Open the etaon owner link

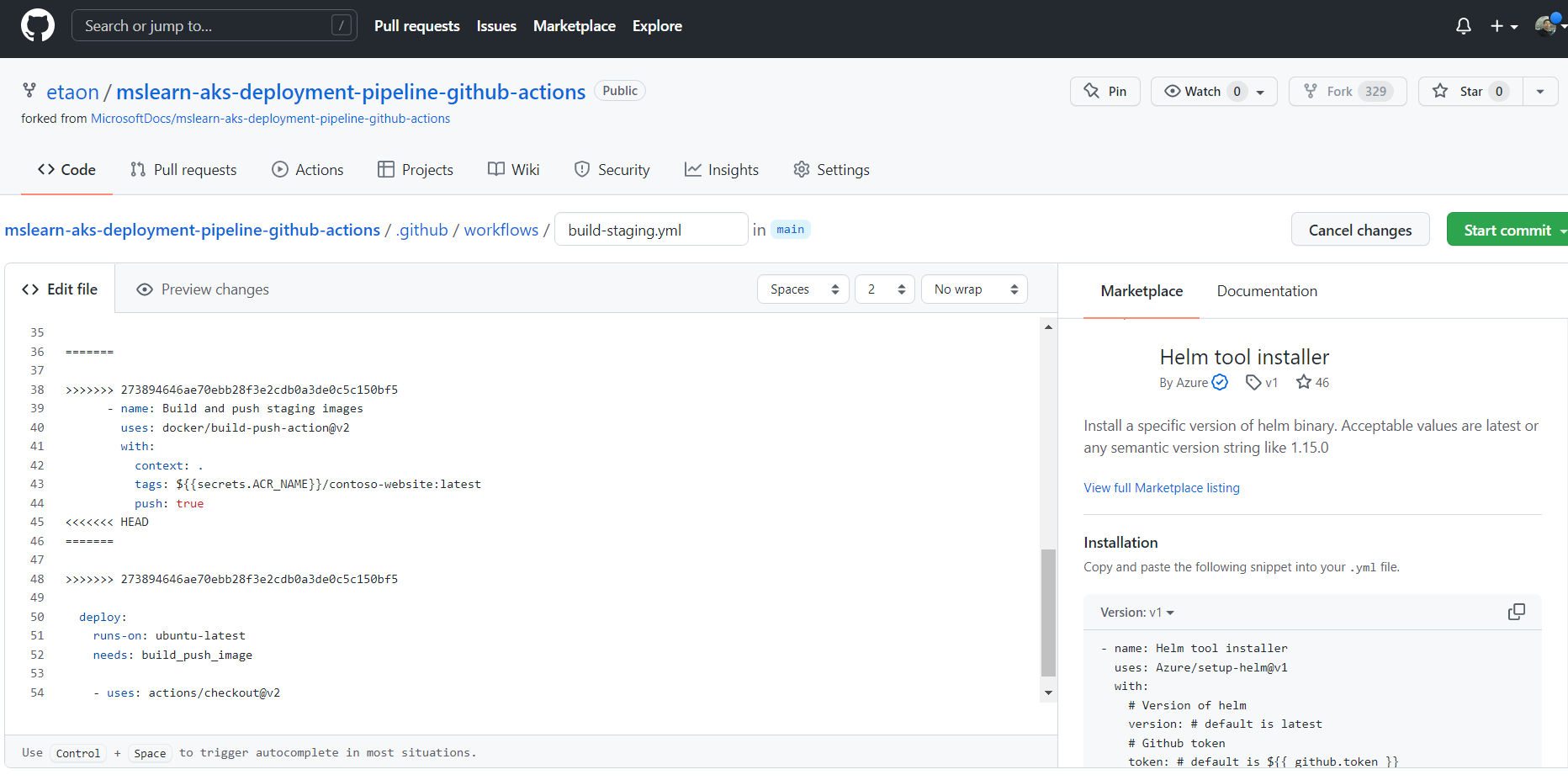coord(72,92)
